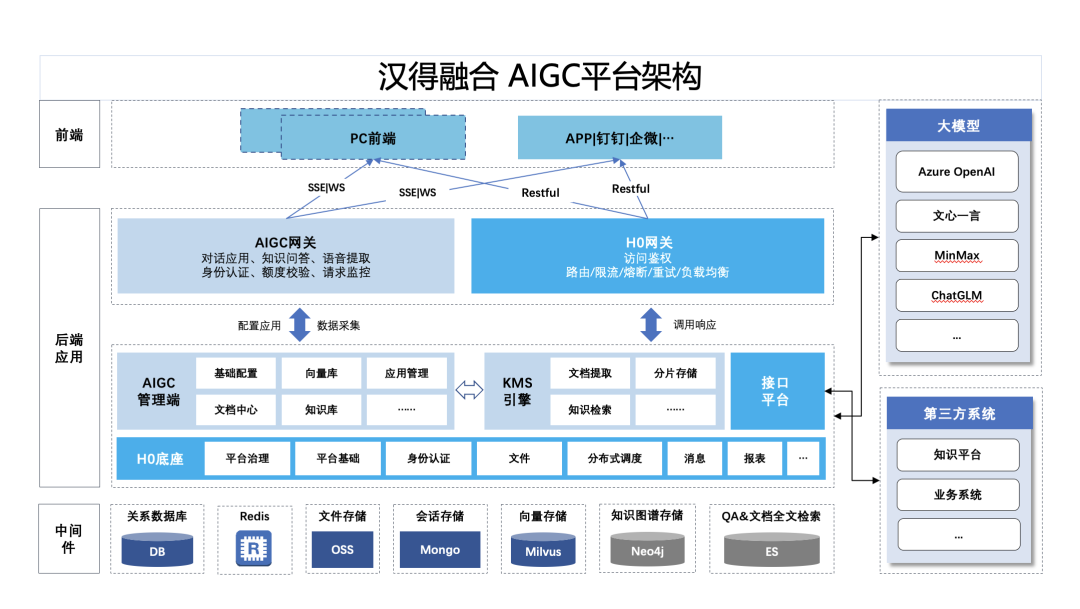Click the 第三方系统 panel header
This screenshot has width=1080, height=609.
[x=958, y=414]
